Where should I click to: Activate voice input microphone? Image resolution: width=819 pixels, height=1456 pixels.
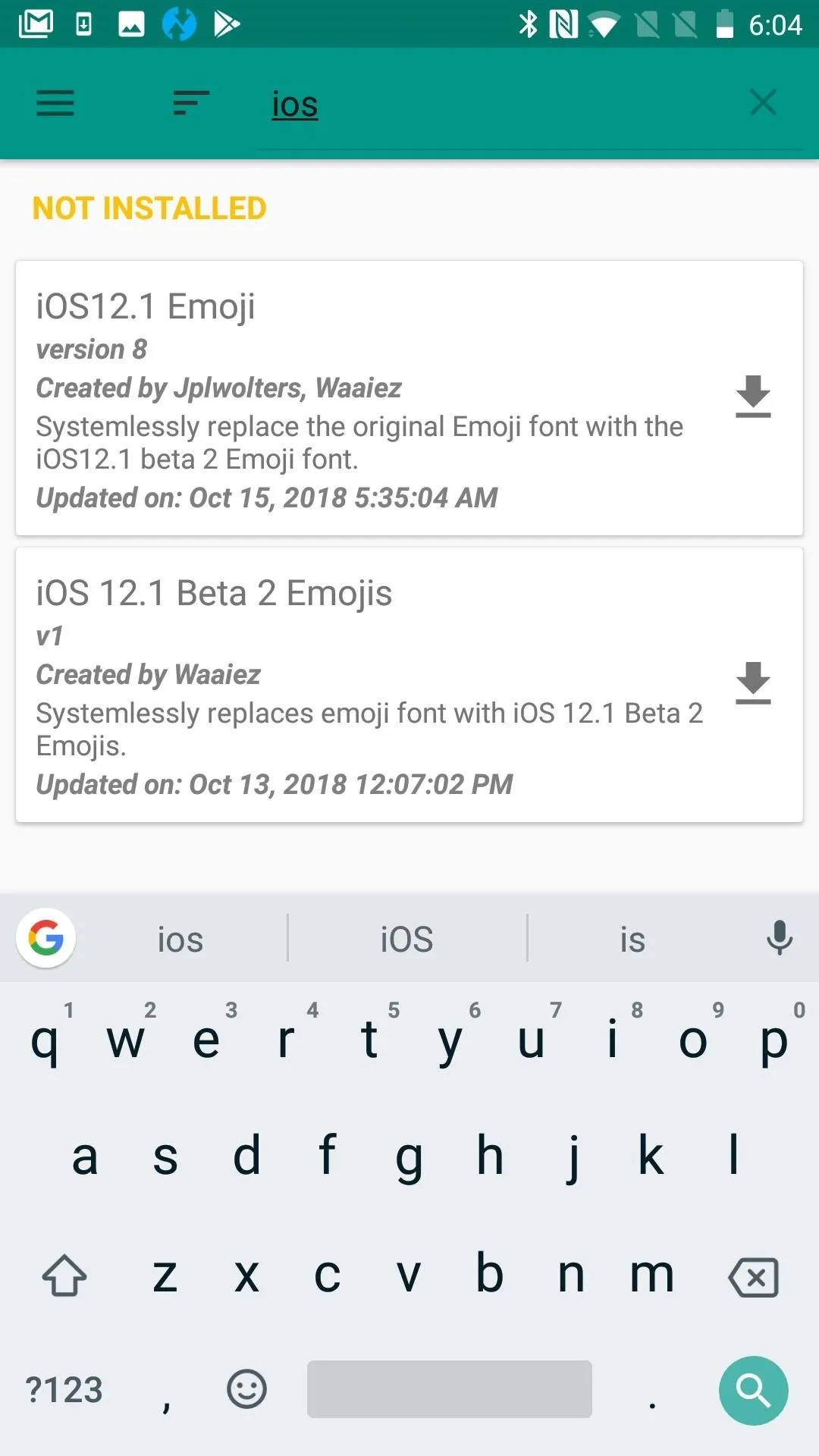(779, 938)
